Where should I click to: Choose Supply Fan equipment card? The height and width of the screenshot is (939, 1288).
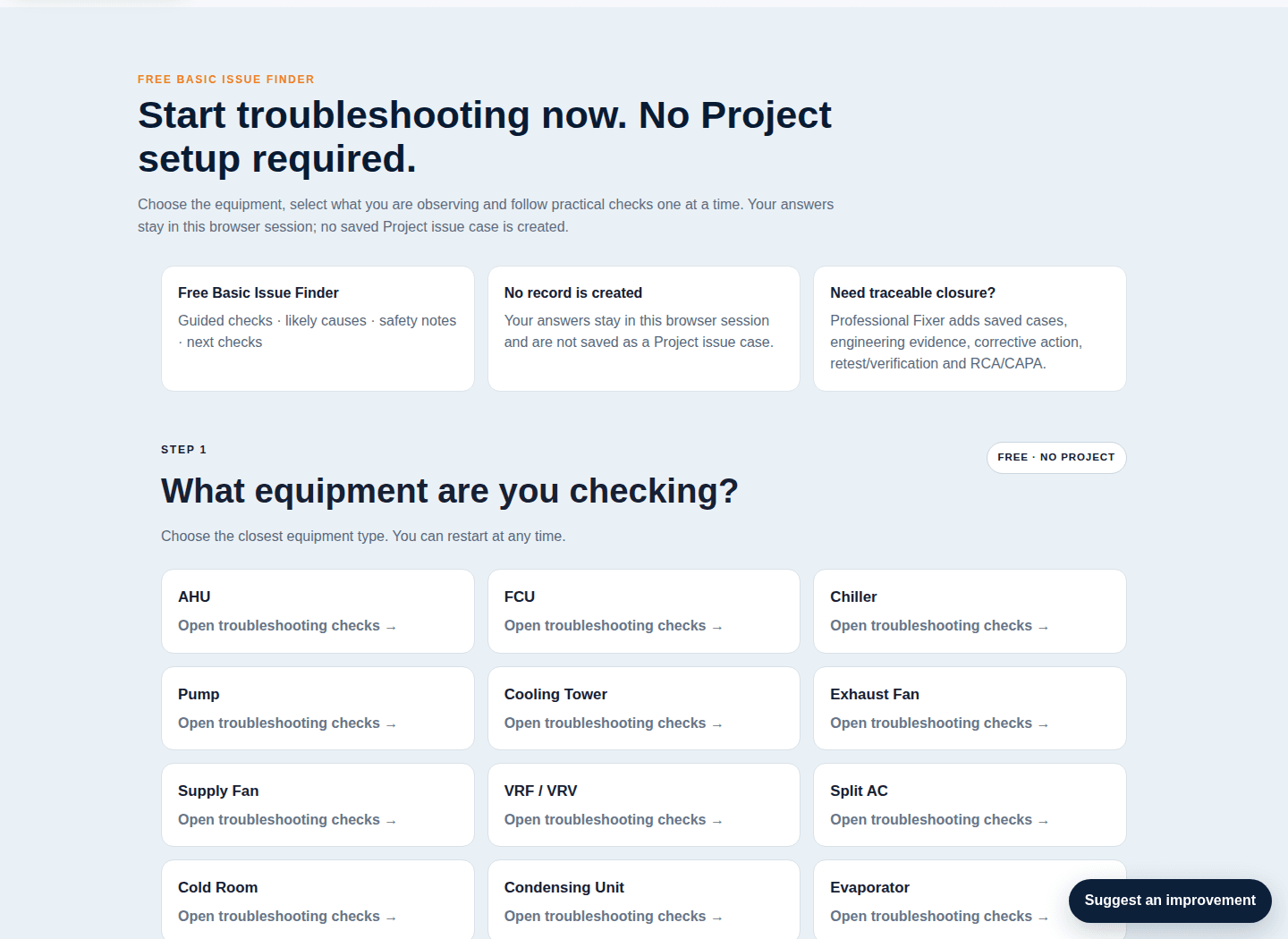pos(318,805)
